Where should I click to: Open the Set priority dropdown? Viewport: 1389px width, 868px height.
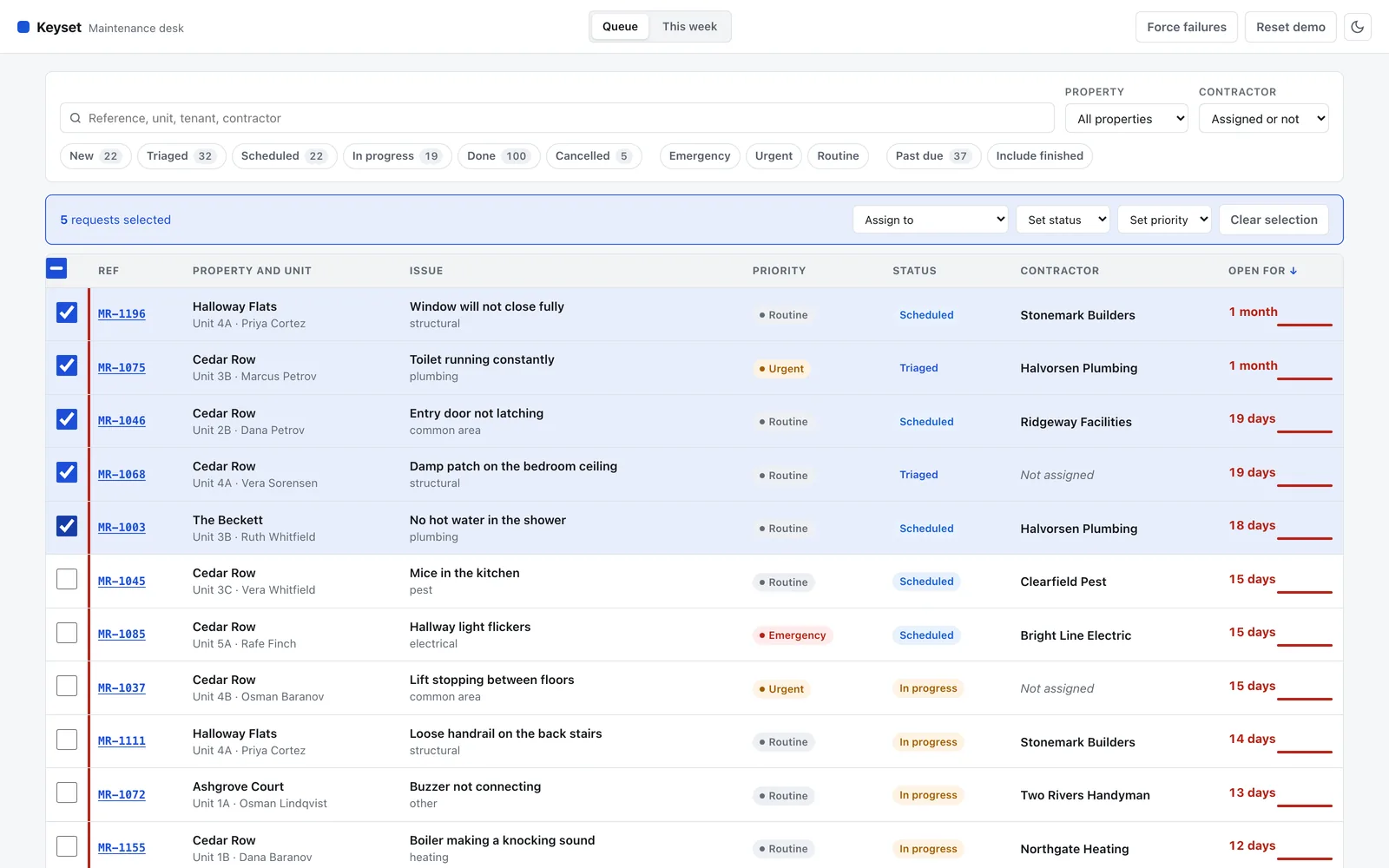[x=1164, y=220]
